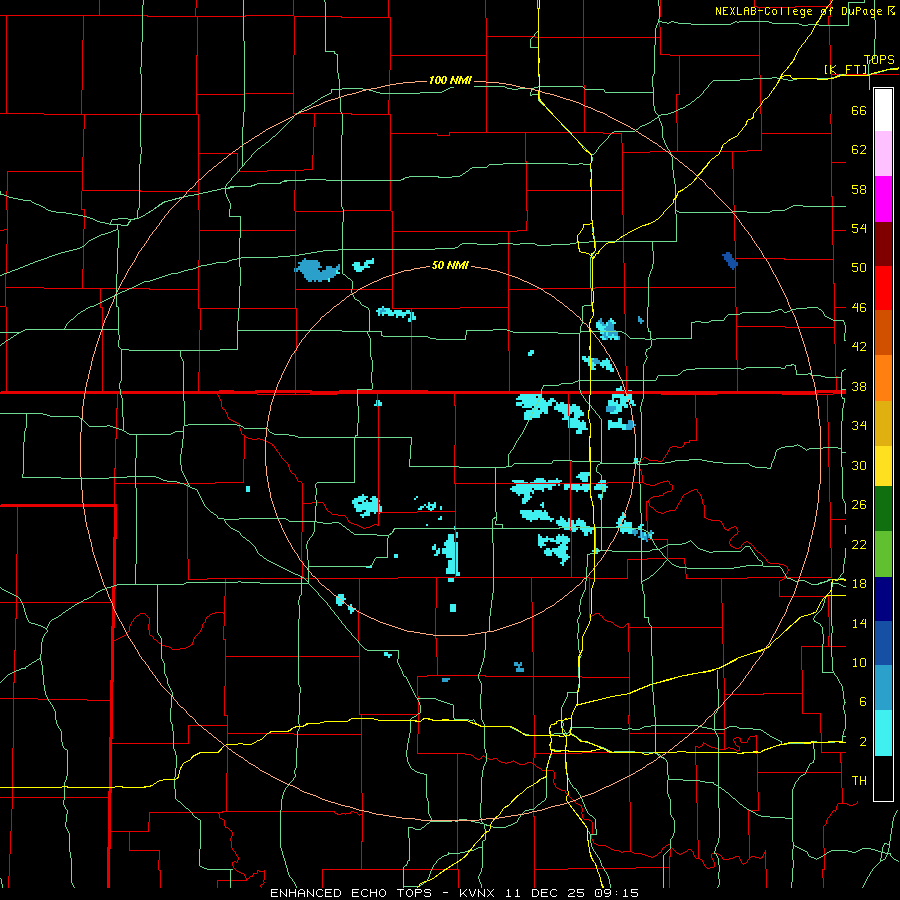The height and width of the screenshot is (900, 900).
Task: Click the "KVNX" radar site identifier
Action: click(x=479, y=893)
